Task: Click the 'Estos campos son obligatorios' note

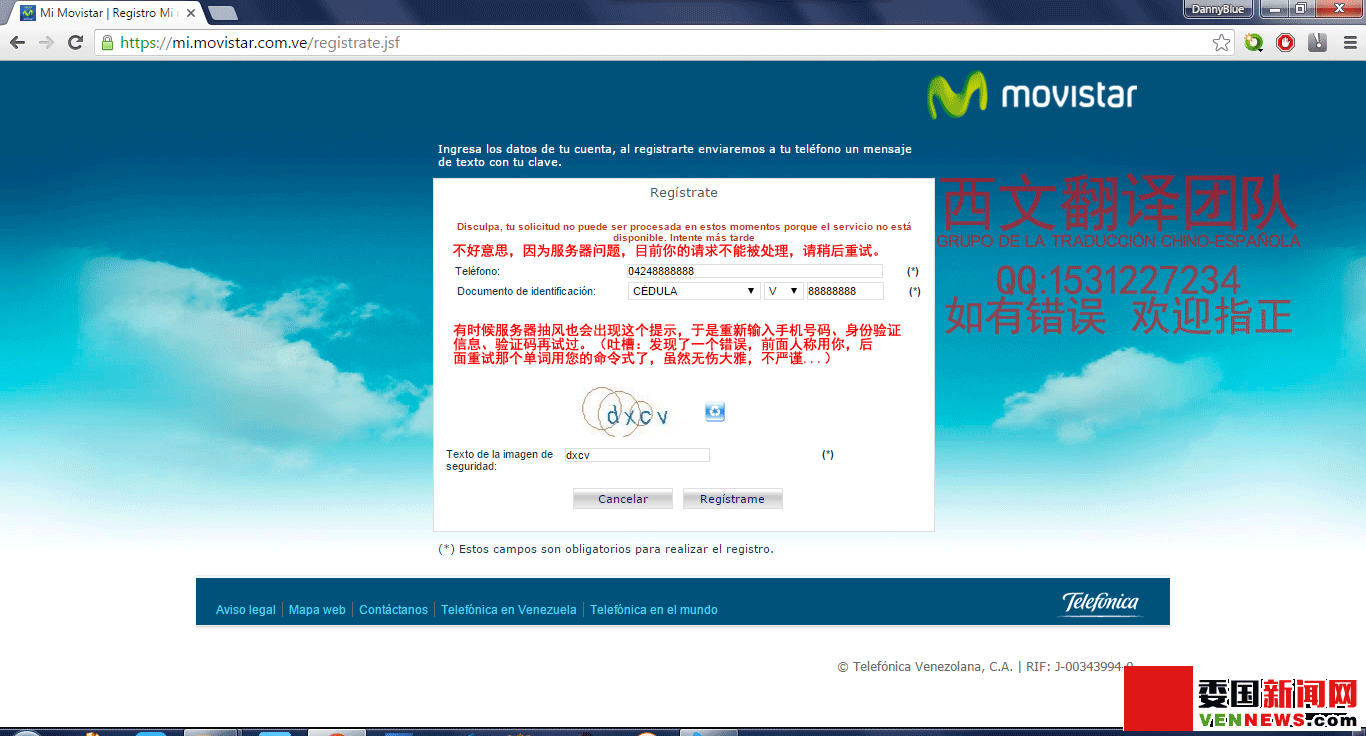Action: tap(606, 549)
